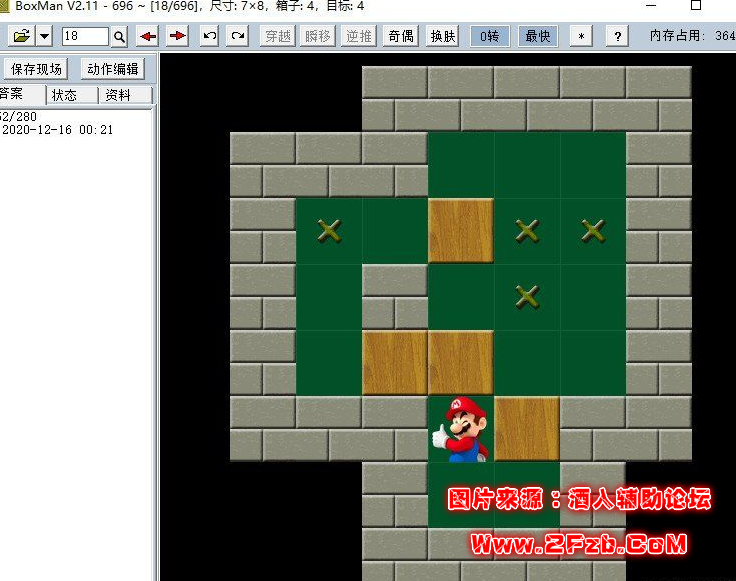Screen dimensions: 736x581
Task: Toggle the 0转 rotation button
Action: [x=490, y=37]
